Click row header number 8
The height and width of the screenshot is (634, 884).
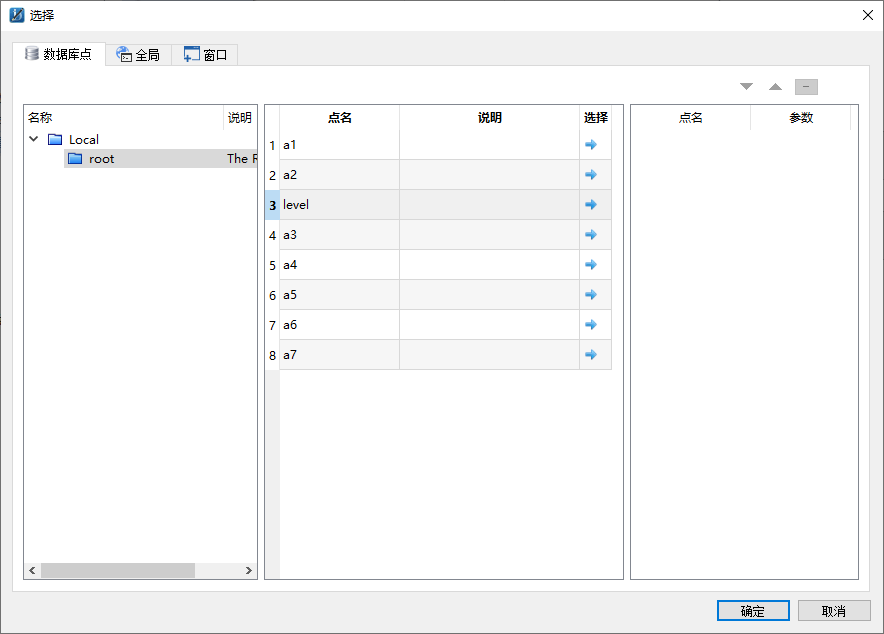coord(272,354)
